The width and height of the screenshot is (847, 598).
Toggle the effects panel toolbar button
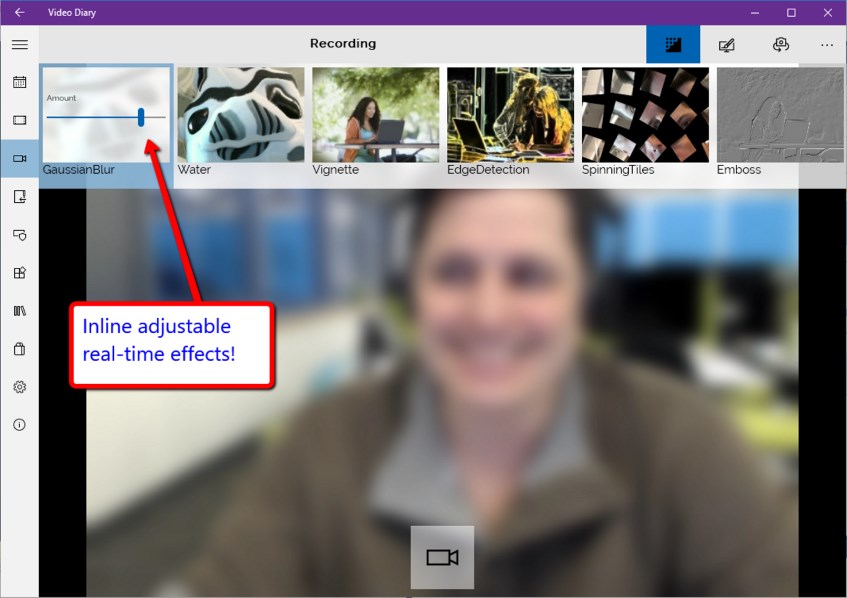tap(673, 44)
